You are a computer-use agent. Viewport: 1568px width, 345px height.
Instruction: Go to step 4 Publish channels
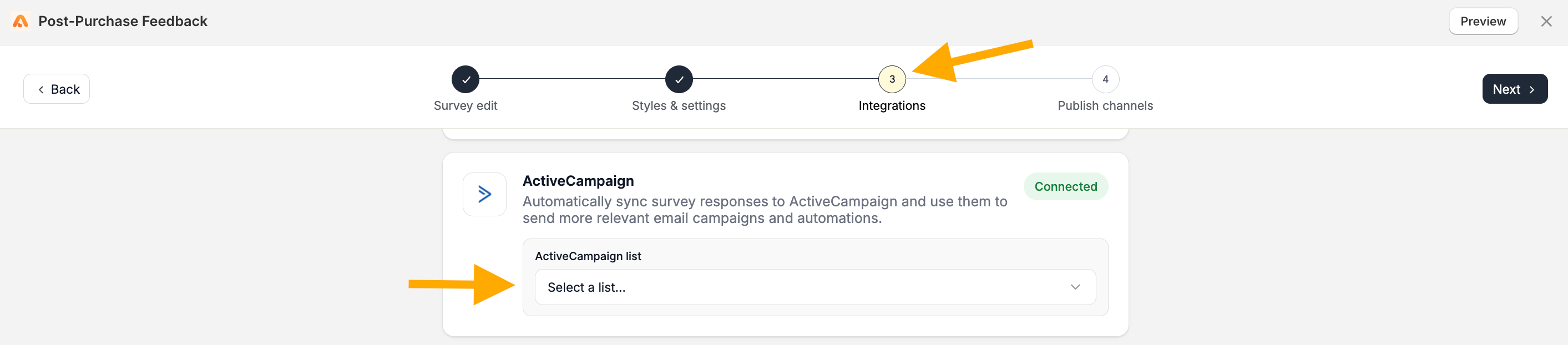(x=1105, y=79)
